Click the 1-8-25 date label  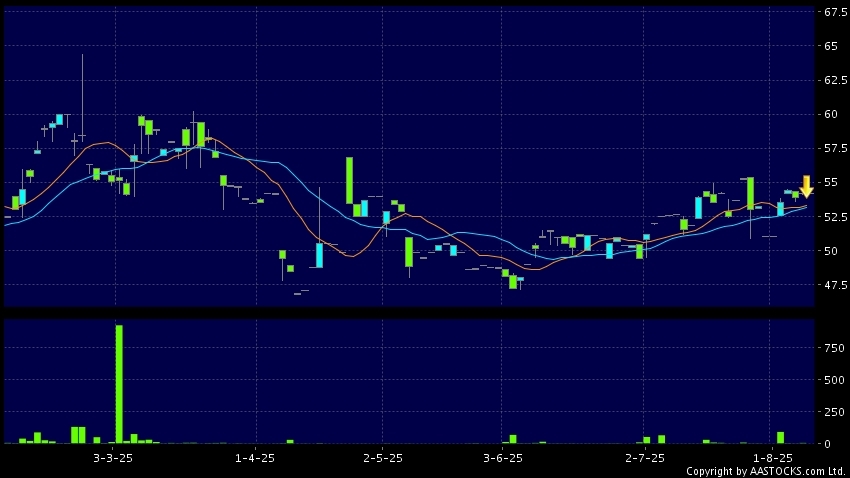tap(772, 458)
